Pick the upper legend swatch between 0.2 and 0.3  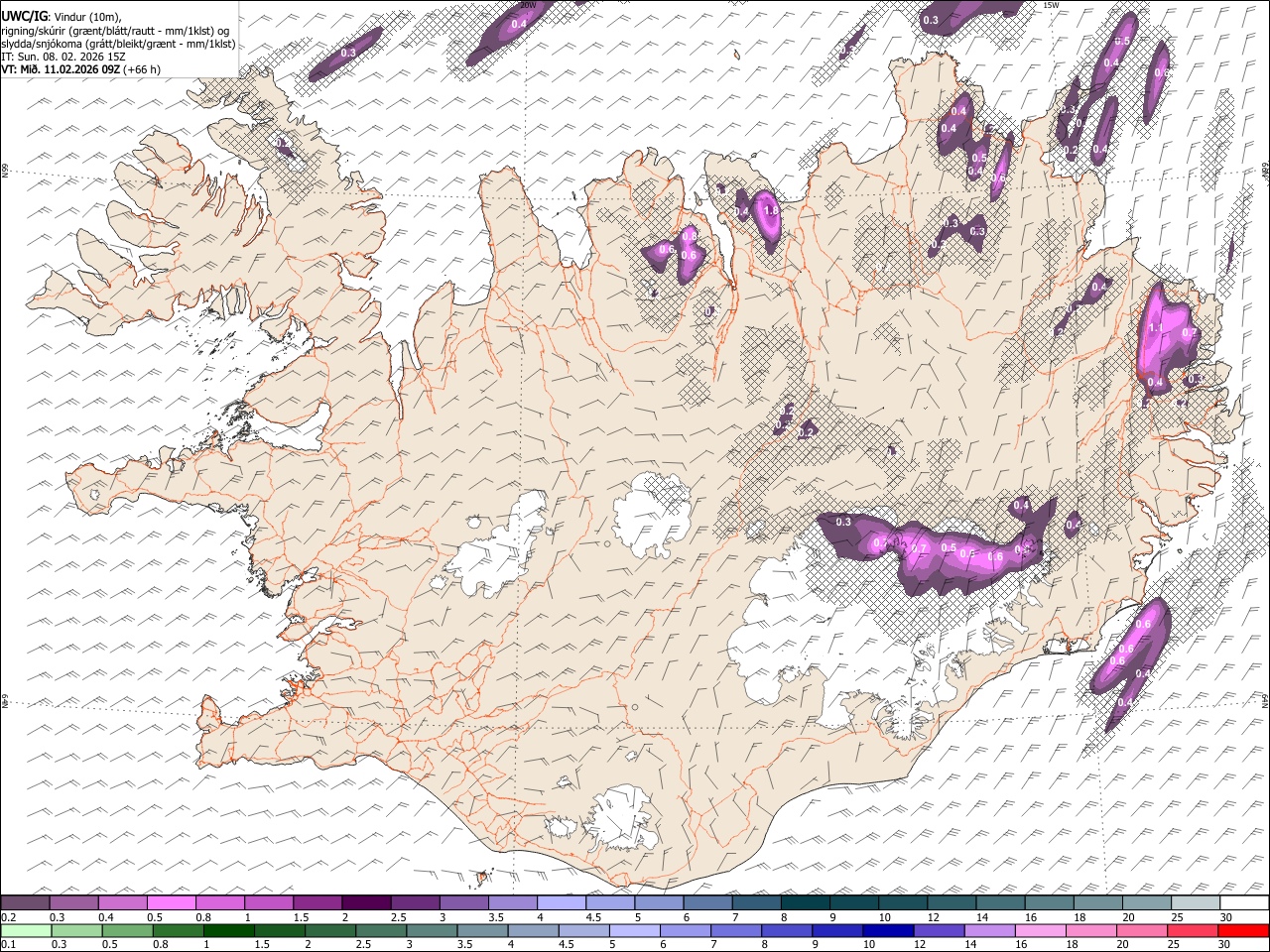tap(25, 902)
